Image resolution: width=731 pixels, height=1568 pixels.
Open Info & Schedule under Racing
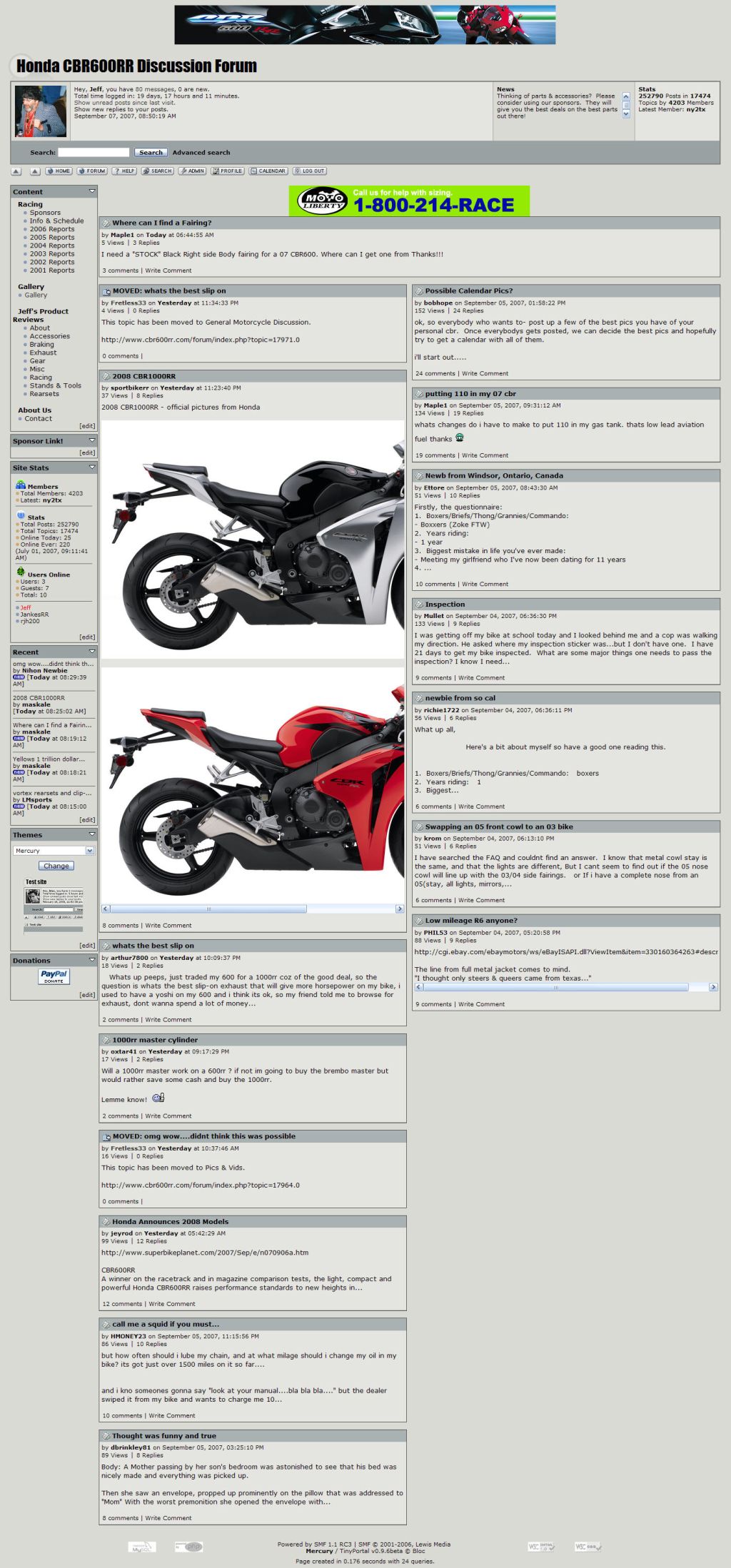point(56,221)
